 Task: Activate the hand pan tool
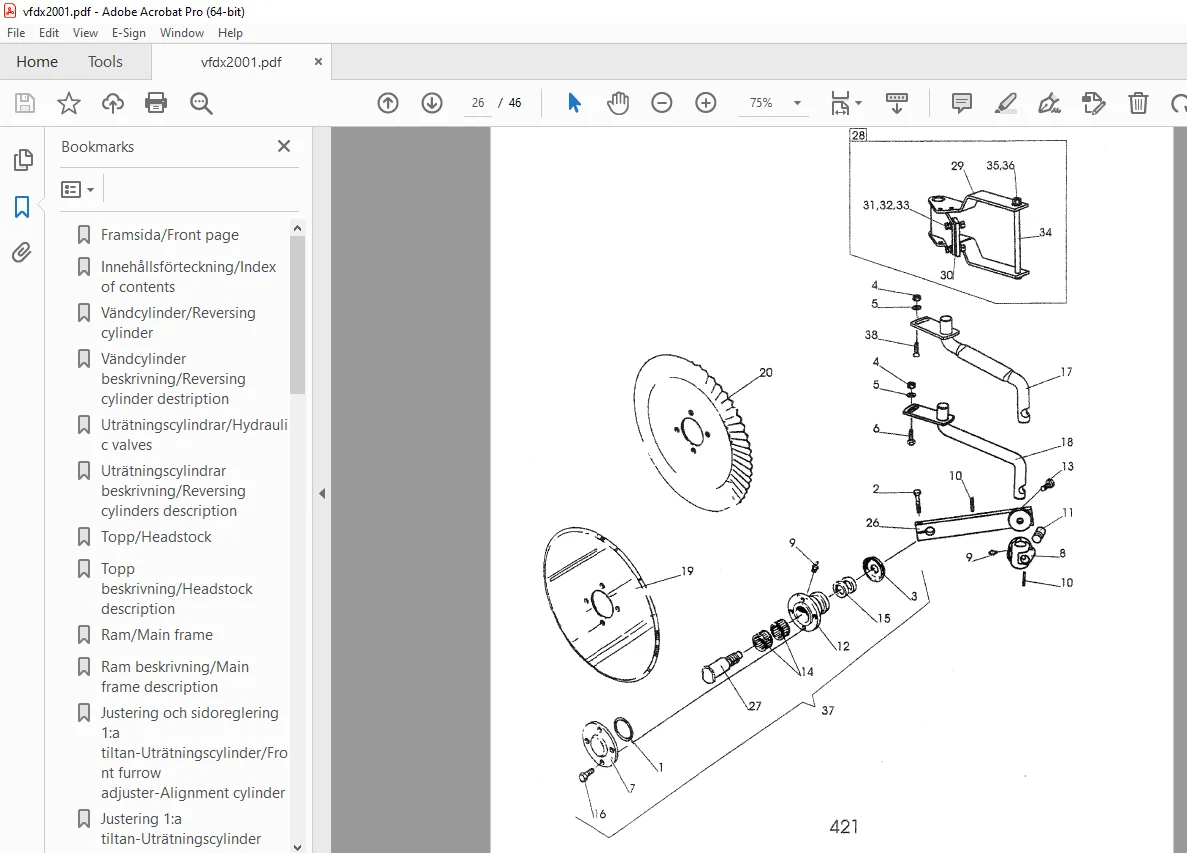coord(618,103)
